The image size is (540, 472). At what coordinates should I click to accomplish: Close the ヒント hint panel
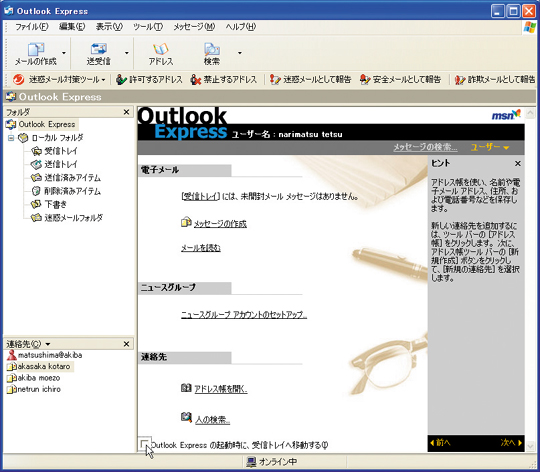tap(518, 164)
